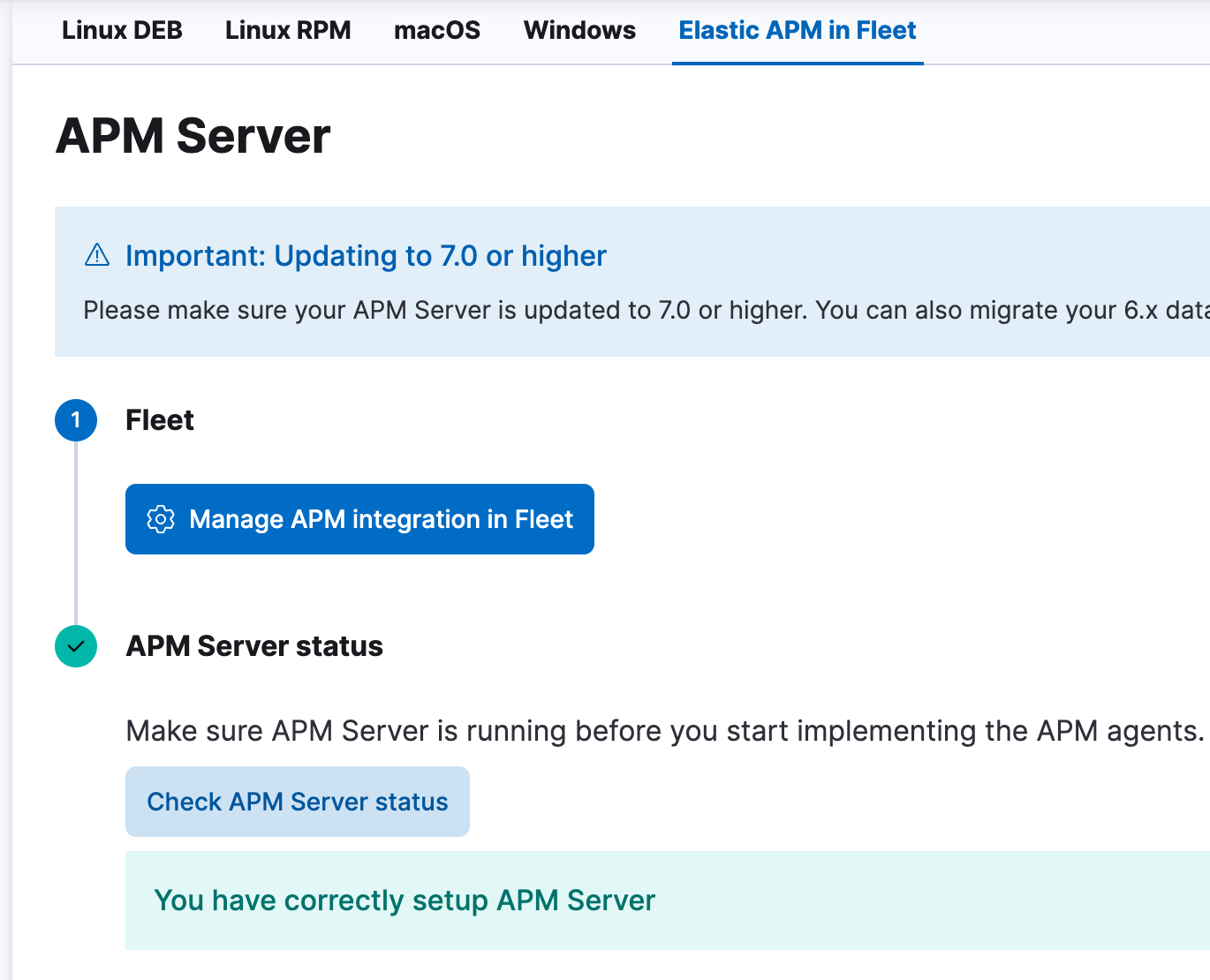Click the APM Server status step heading

pyautogui.click(x=254, y=646)
